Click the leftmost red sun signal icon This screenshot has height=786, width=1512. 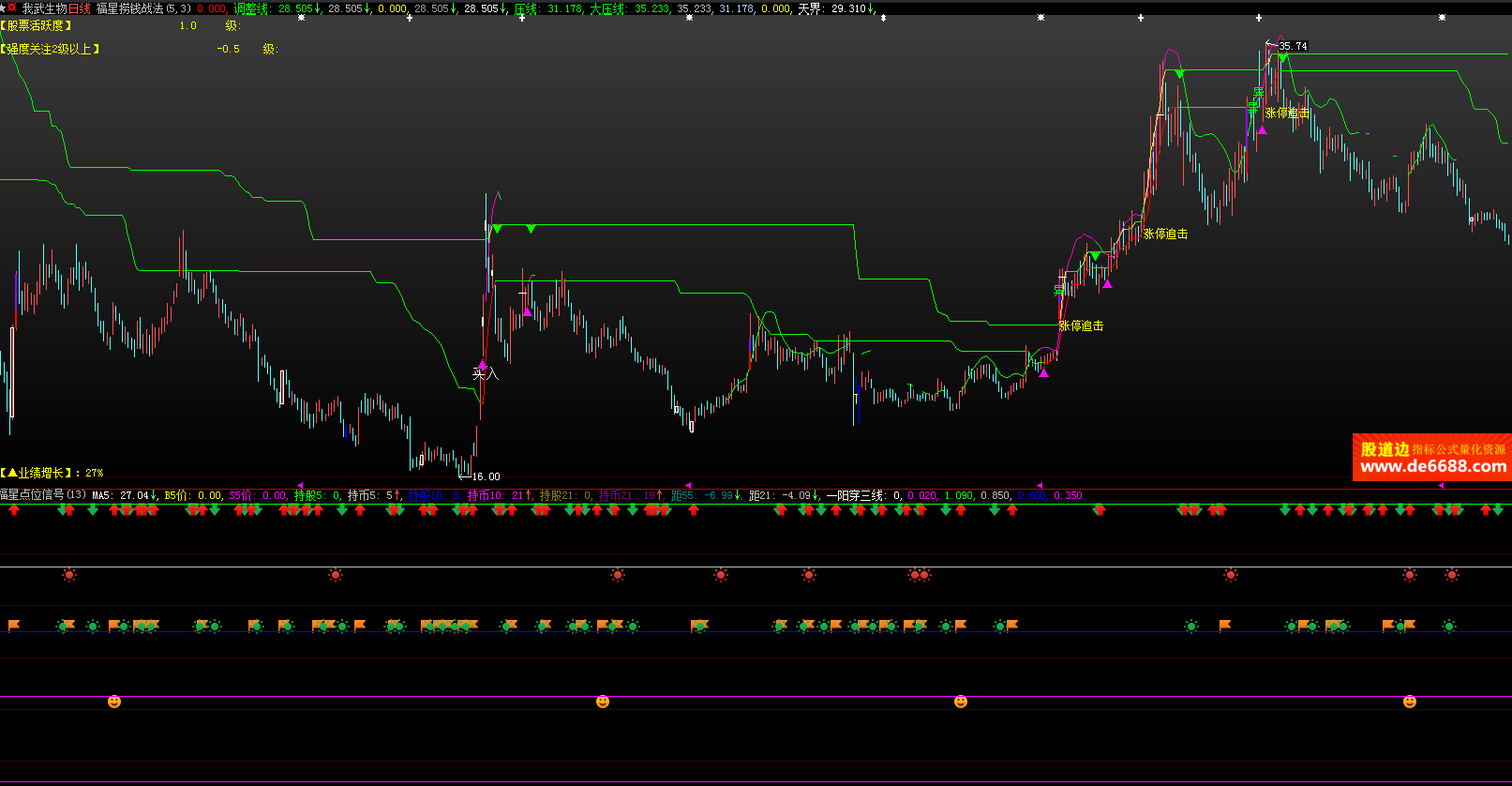(x=69, y=575)
